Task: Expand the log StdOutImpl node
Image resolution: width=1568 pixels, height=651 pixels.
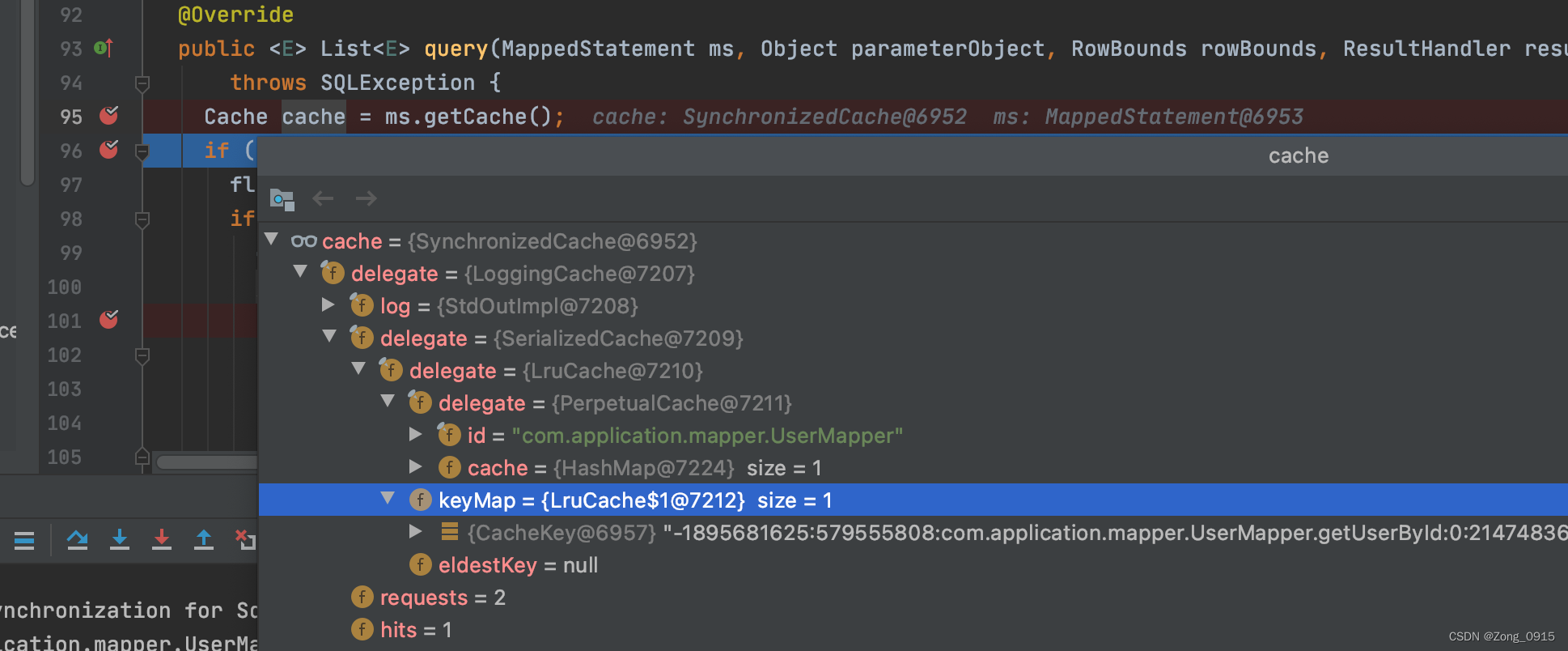Action: tap(328, 304)
